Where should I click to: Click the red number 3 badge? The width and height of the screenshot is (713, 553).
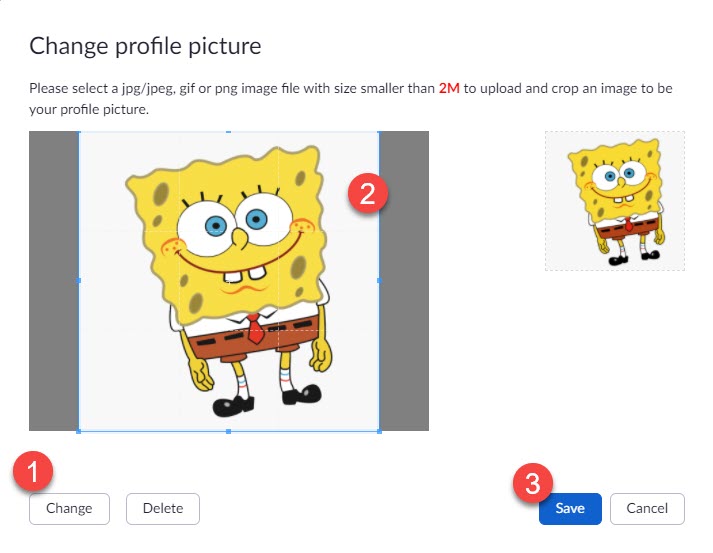535,483
